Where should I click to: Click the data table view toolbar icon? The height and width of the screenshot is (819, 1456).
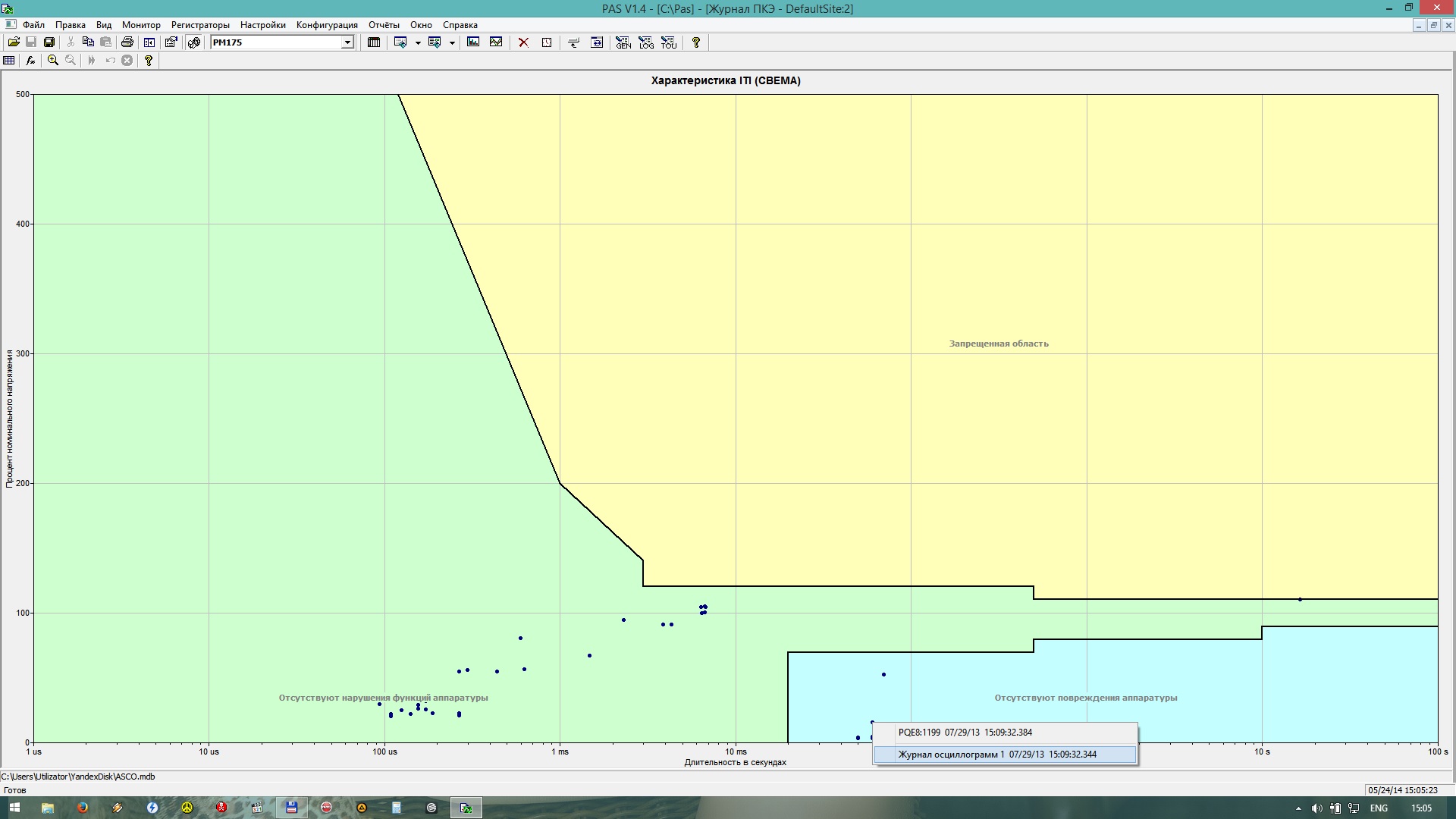(x=374, y=42)
